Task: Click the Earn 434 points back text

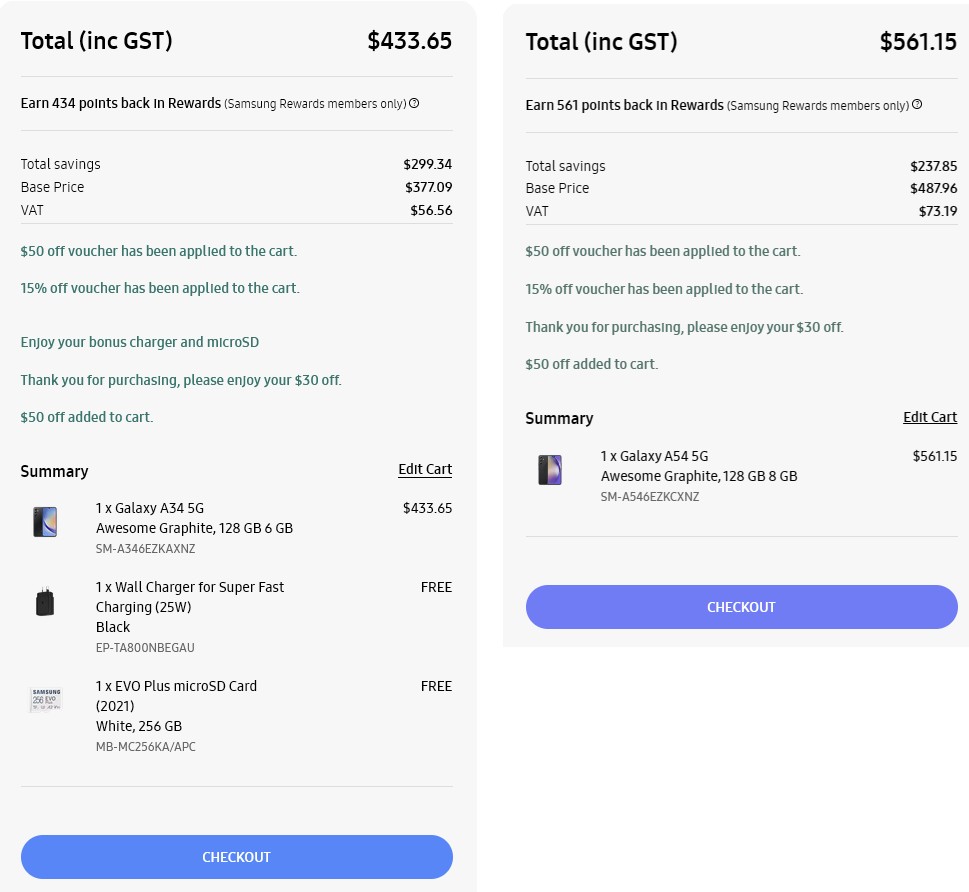Action: tap(120, 103)
